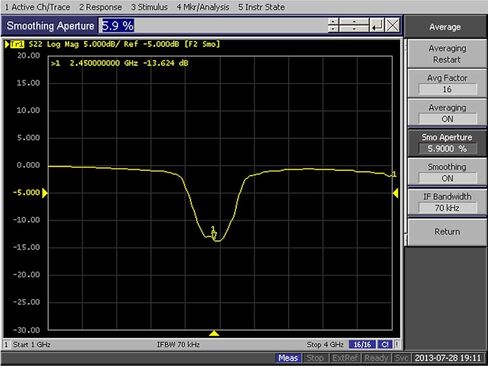Click the Start 1 GHz label

pyautogui.click(x=32, y=345)
